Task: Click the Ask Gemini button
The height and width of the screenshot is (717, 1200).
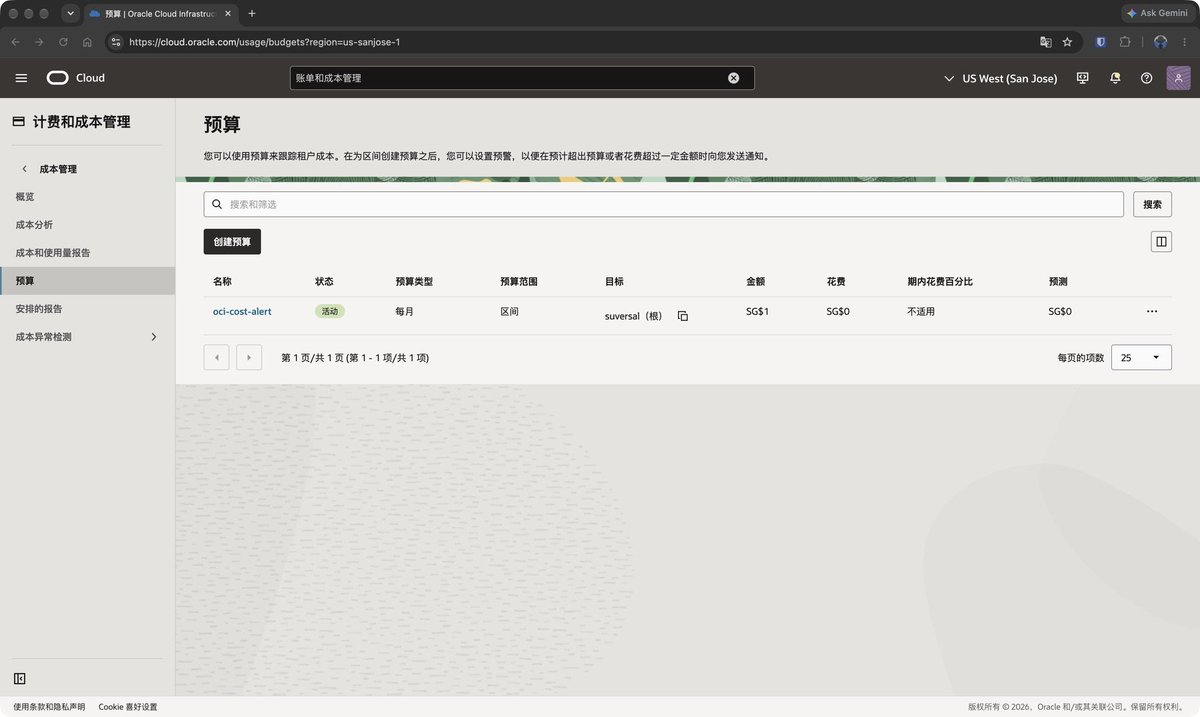Action: 1157,13
